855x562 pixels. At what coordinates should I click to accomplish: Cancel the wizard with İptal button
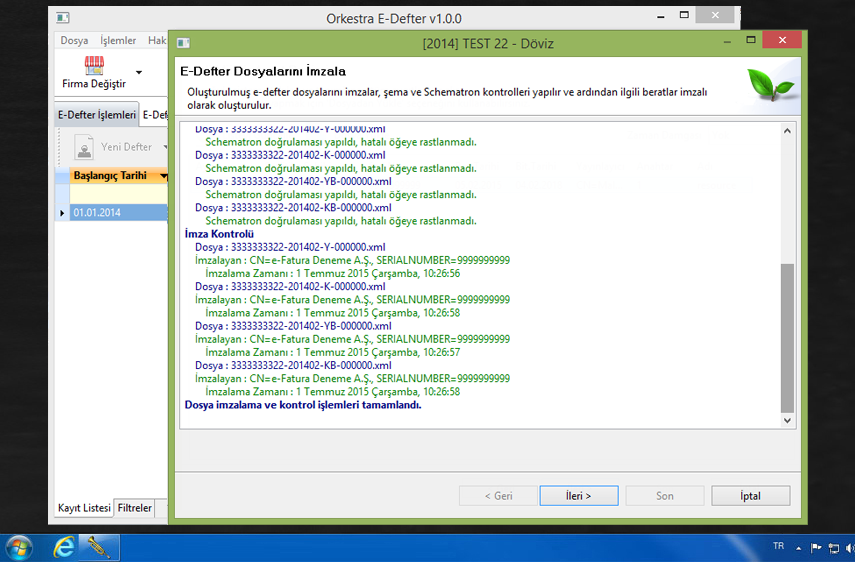pos(750,496)
